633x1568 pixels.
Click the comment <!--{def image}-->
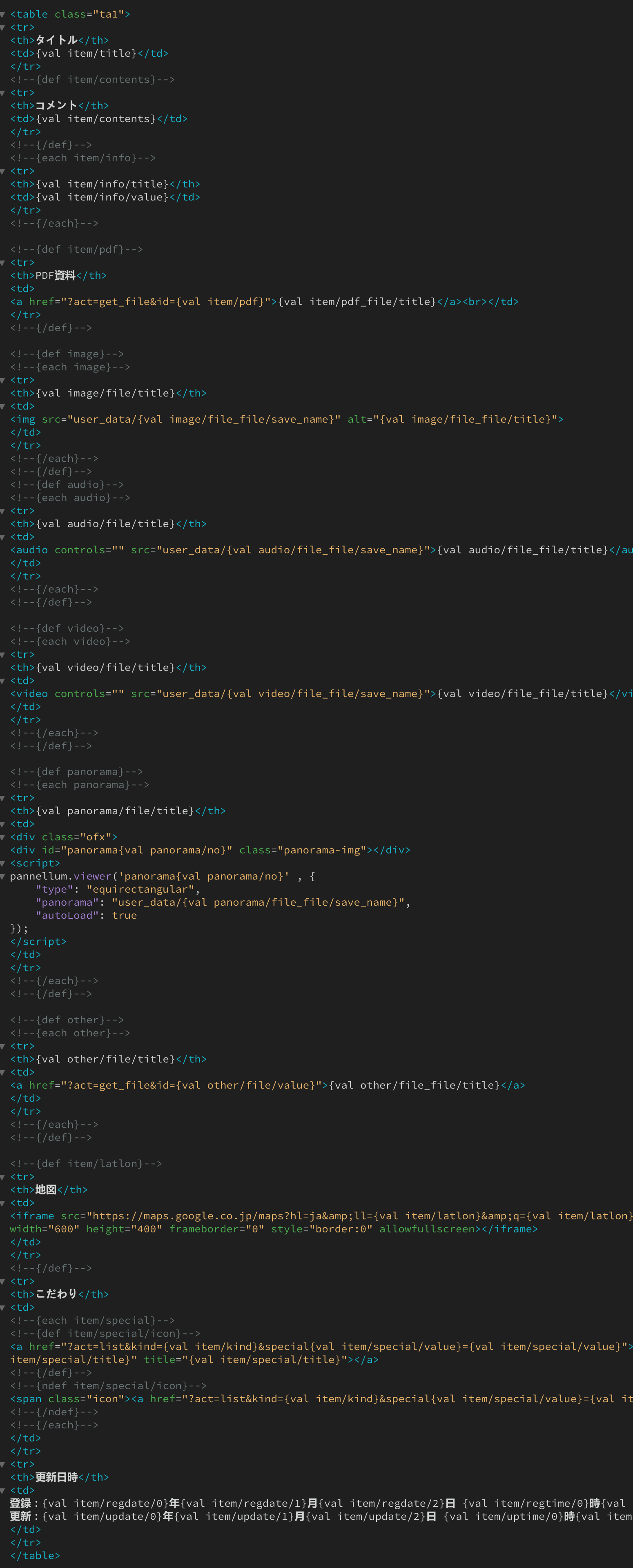67,354
